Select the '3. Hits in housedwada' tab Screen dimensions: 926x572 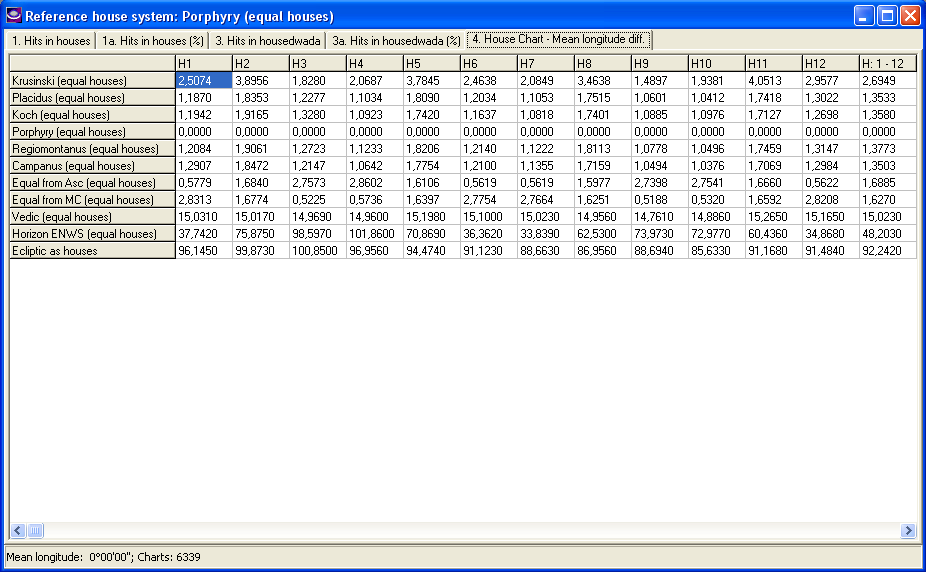pos(267,41)
